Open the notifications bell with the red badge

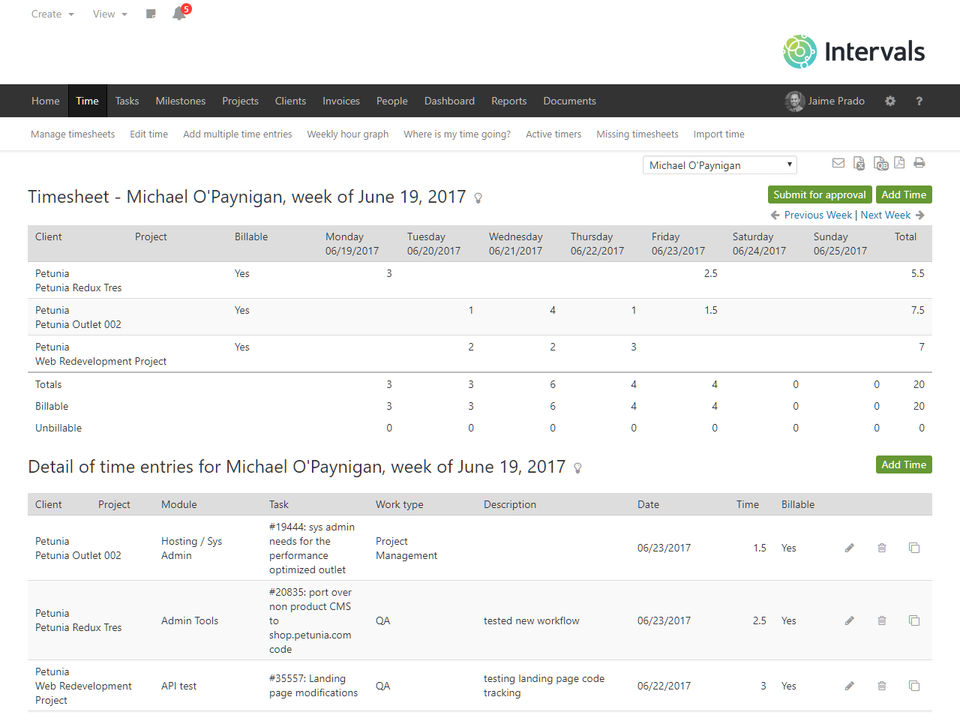pos(181,12)
